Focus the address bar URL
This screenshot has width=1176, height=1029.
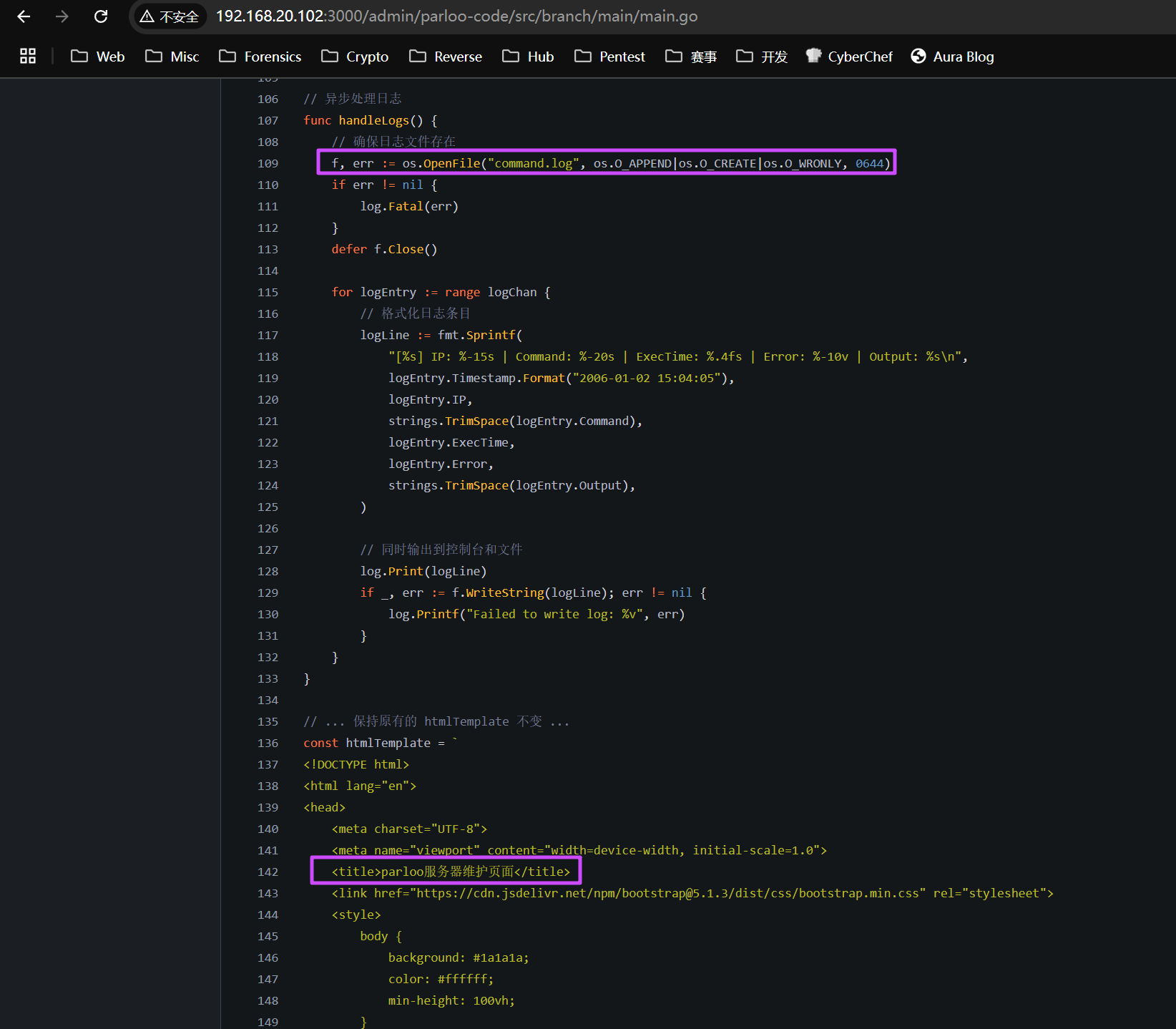pyautogui.click(x=456, y=16)
